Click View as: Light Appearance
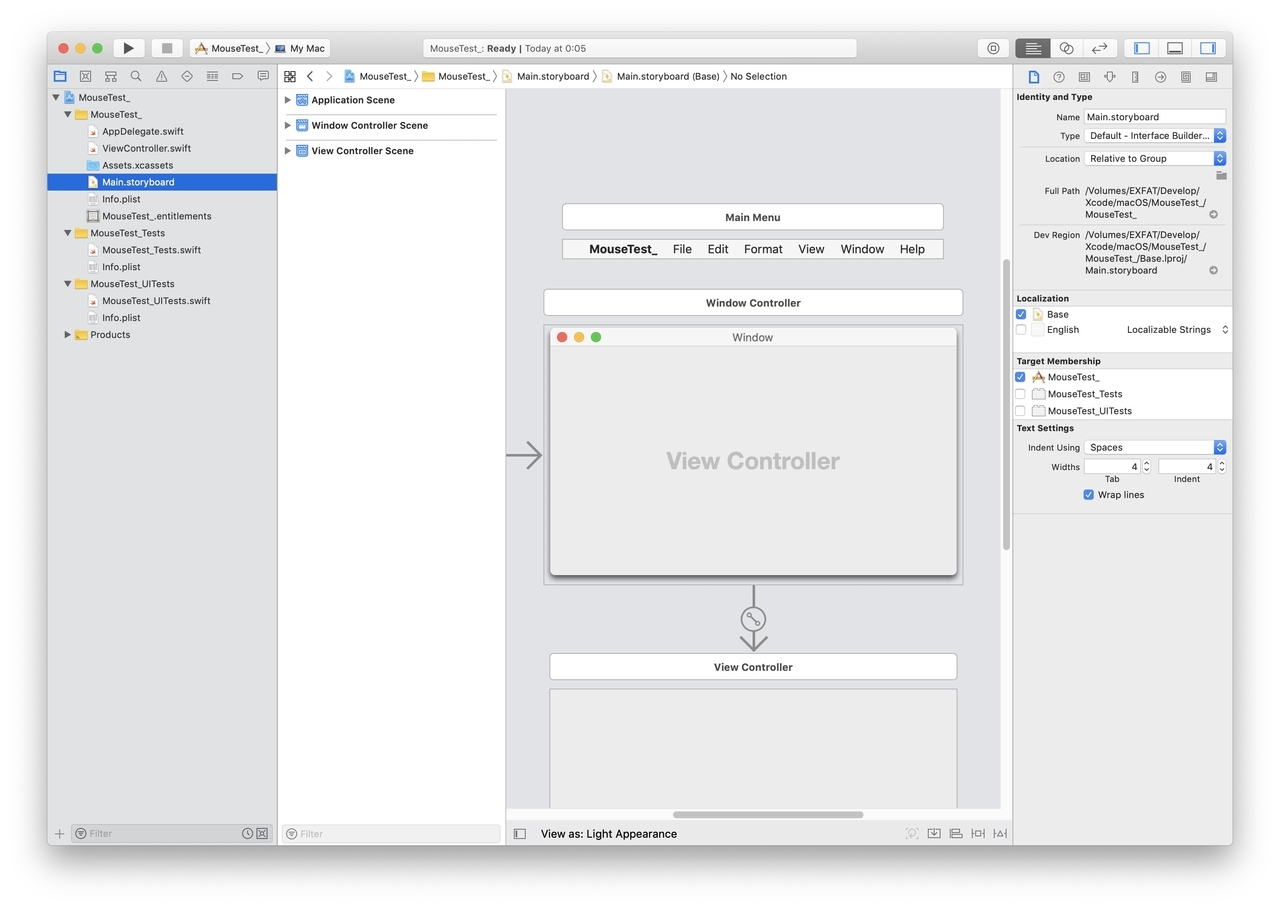The width and height of the screenshot is (1280, 908). coord(609,834)
